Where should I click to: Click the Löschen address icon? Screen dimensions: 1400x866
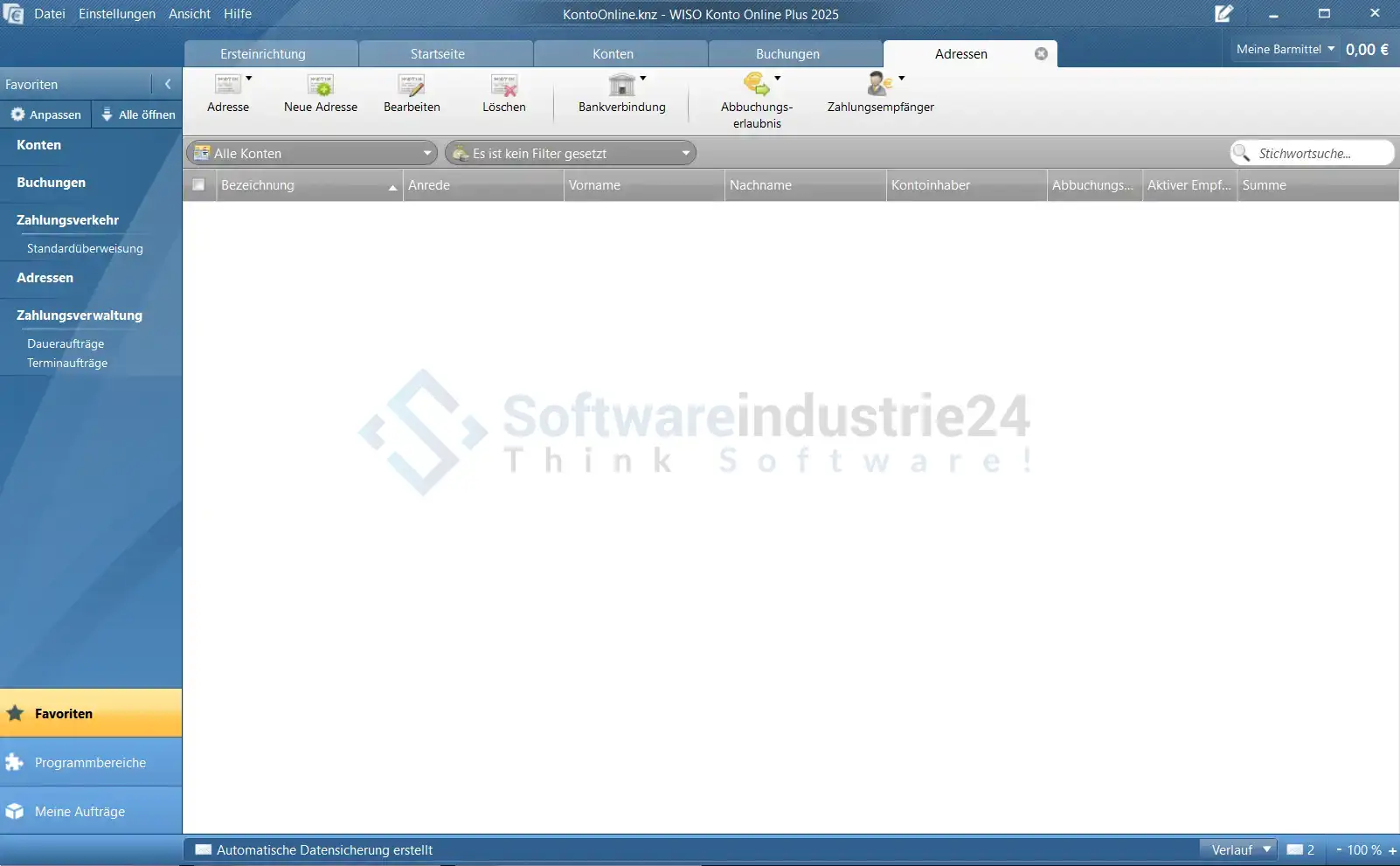[x=504, y=86]
